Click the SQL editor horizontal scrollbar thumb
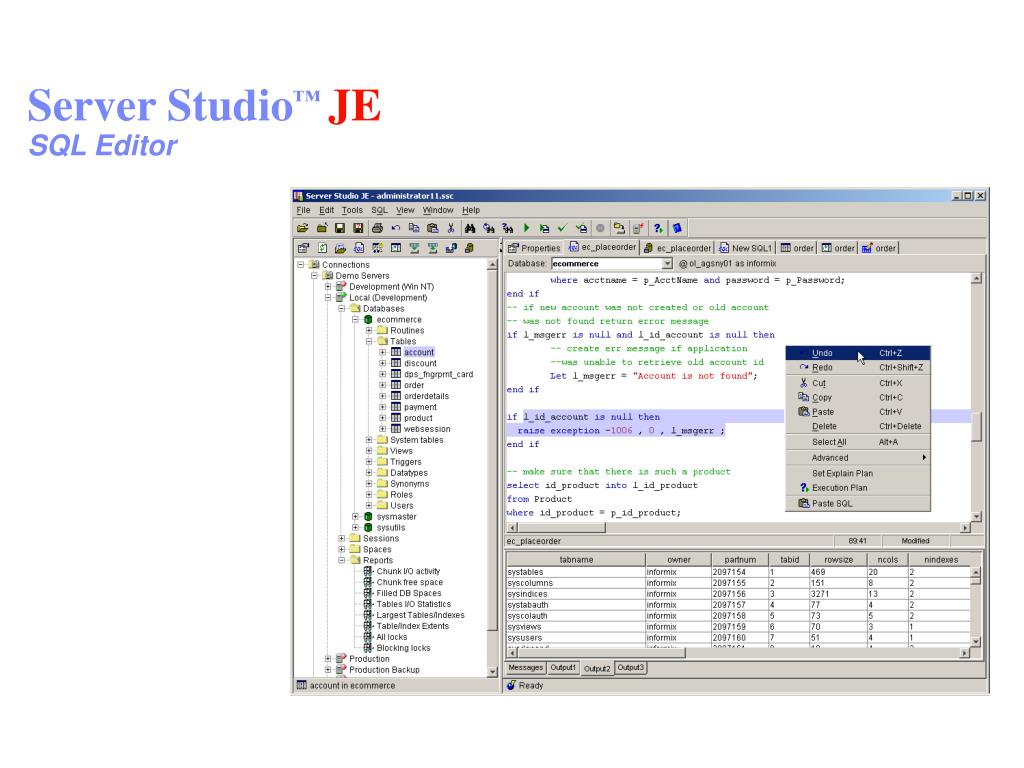Image resolution: width=1024 pixels, height=768 pixels. [562, 528]
